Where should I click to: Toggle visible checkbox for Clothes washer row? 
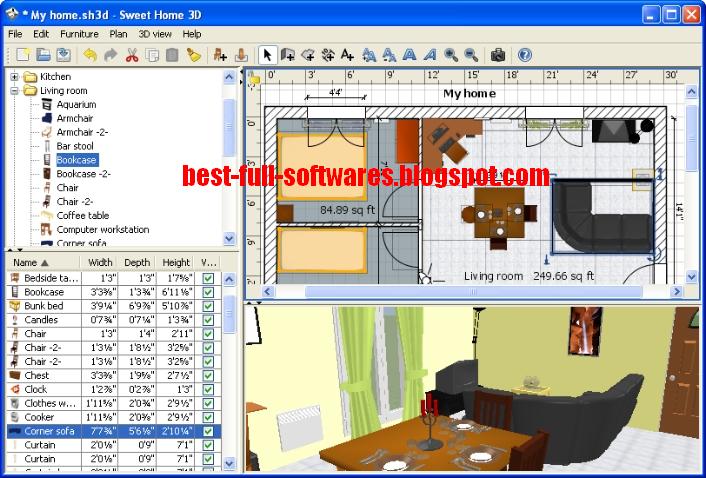coord(208,403)
